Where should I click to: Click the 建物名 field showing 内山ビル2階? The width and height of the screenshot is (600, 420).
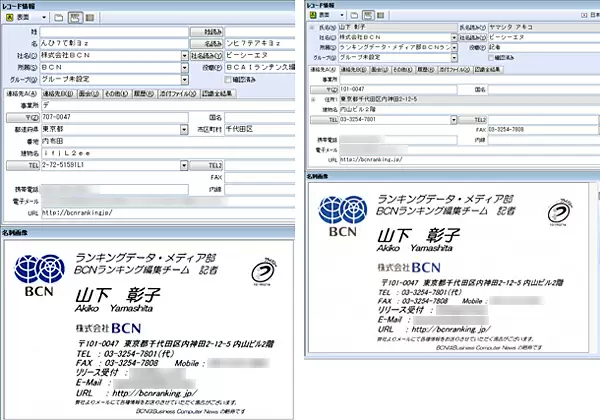tap(470, 109)
